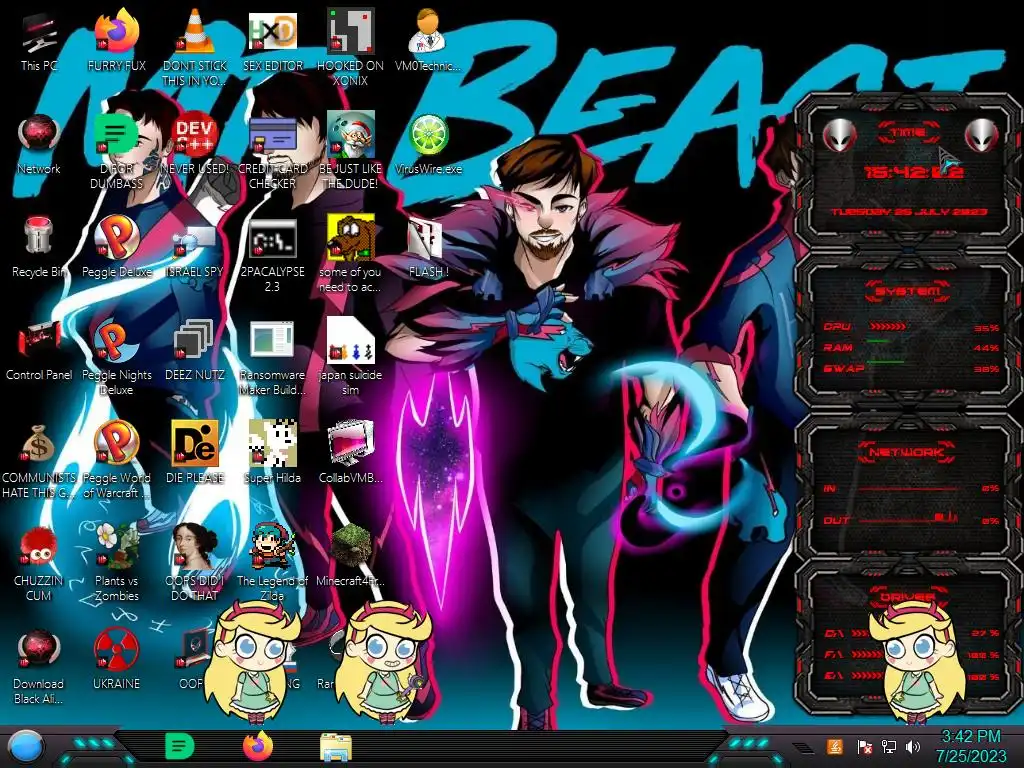Select the green document-lines desktop shortcut
This screenshot has width=1024, height=768.
(x=116, y=150)
